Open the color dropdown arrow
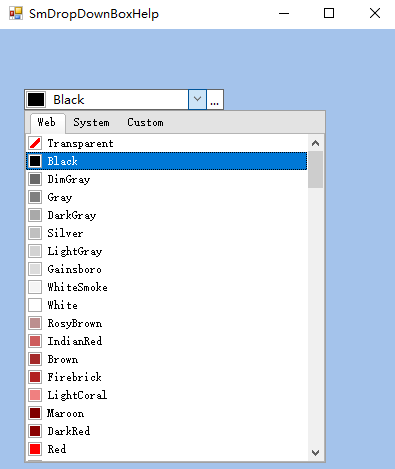This screenshot has height=469, width=395. click(x=197, y=99)
